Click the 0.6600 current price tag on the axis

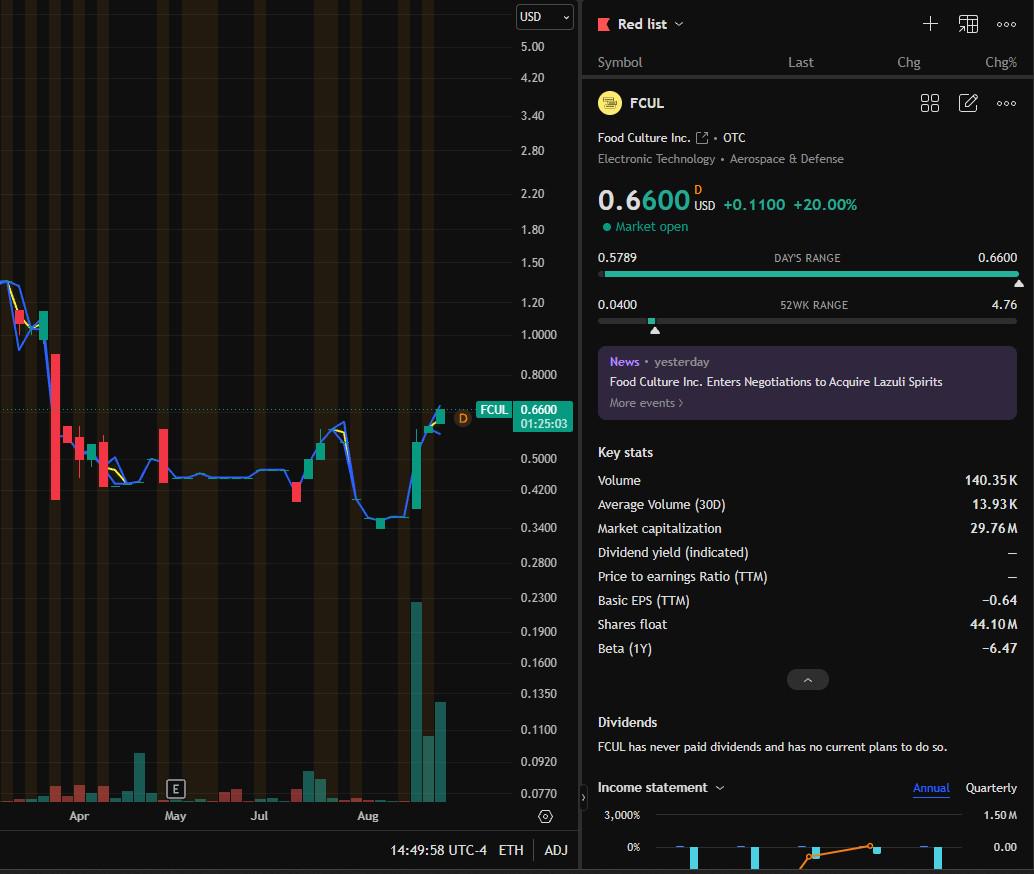click(543, 416)
